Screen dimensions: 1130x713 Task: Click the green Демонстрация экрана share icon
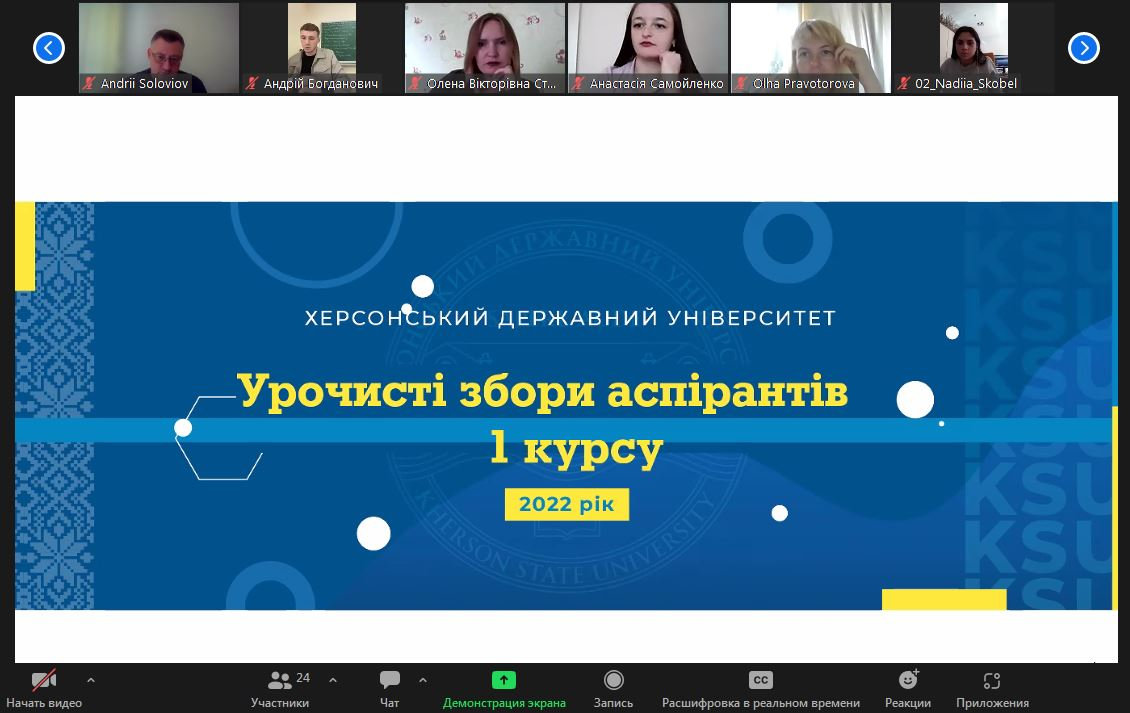pyautogui.click(x=504, y=680)
